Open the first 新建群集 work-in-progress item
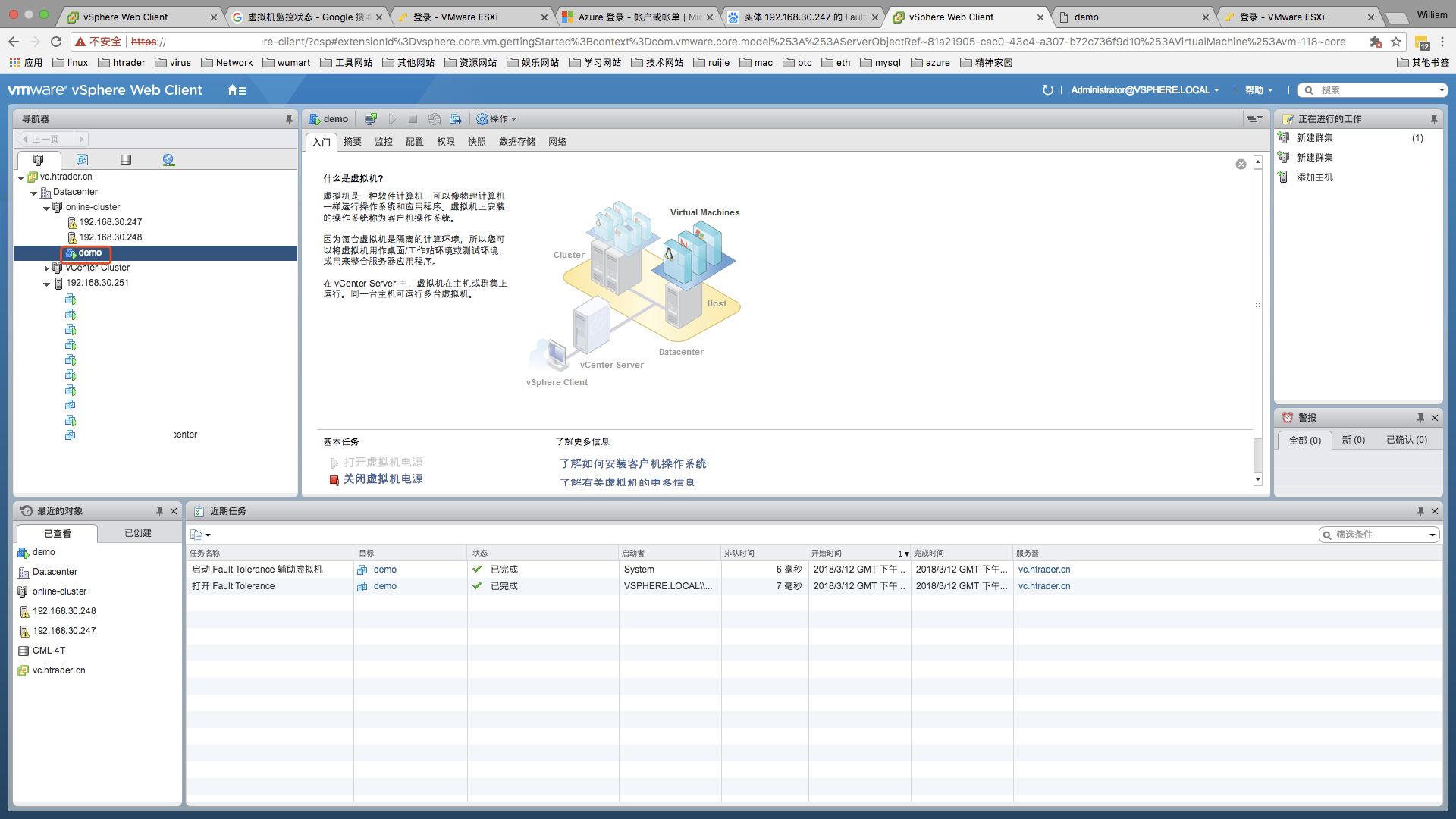 click(1314, 138)
